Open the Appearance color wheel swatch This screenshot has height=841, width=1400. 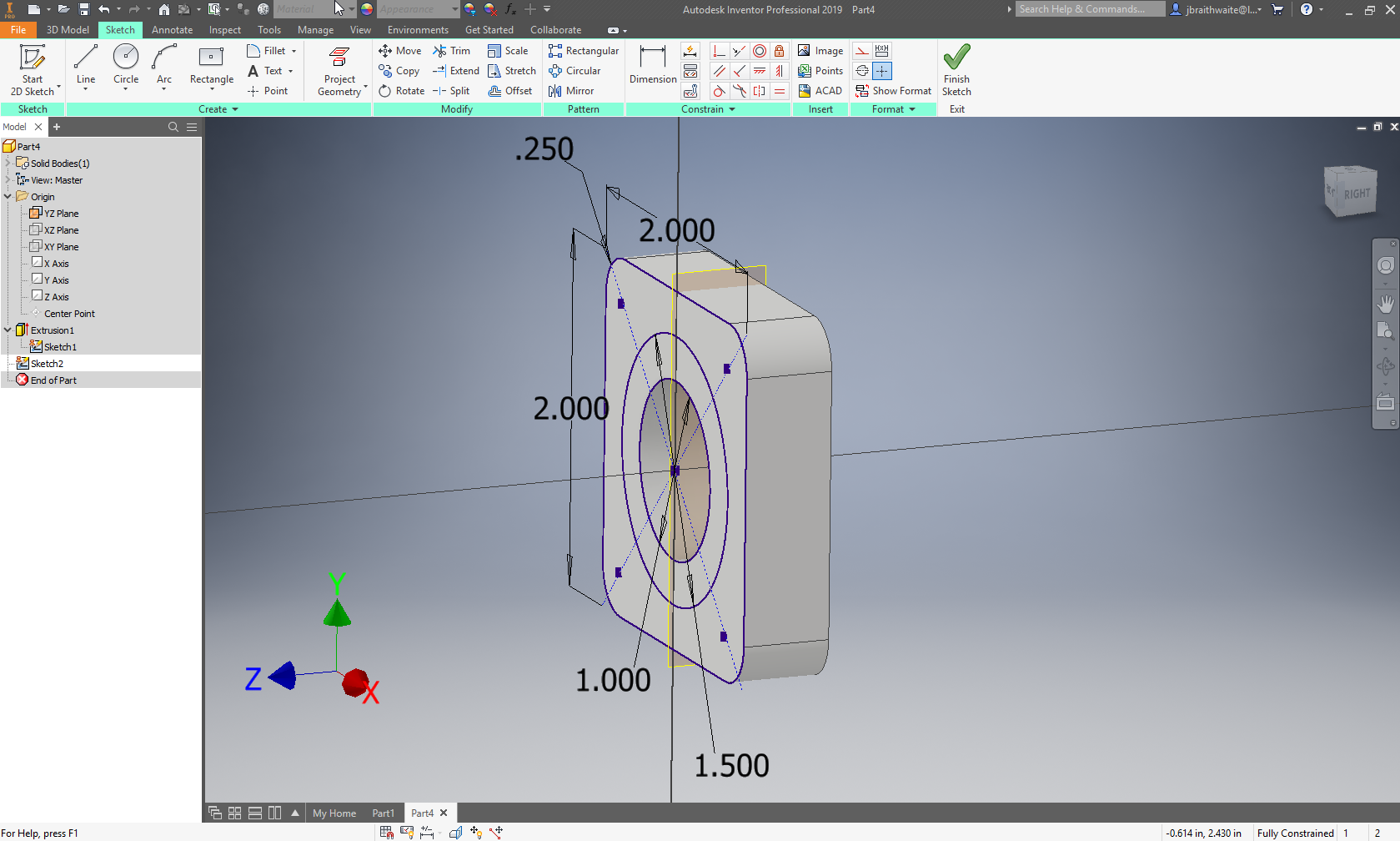tap(367, 9)
